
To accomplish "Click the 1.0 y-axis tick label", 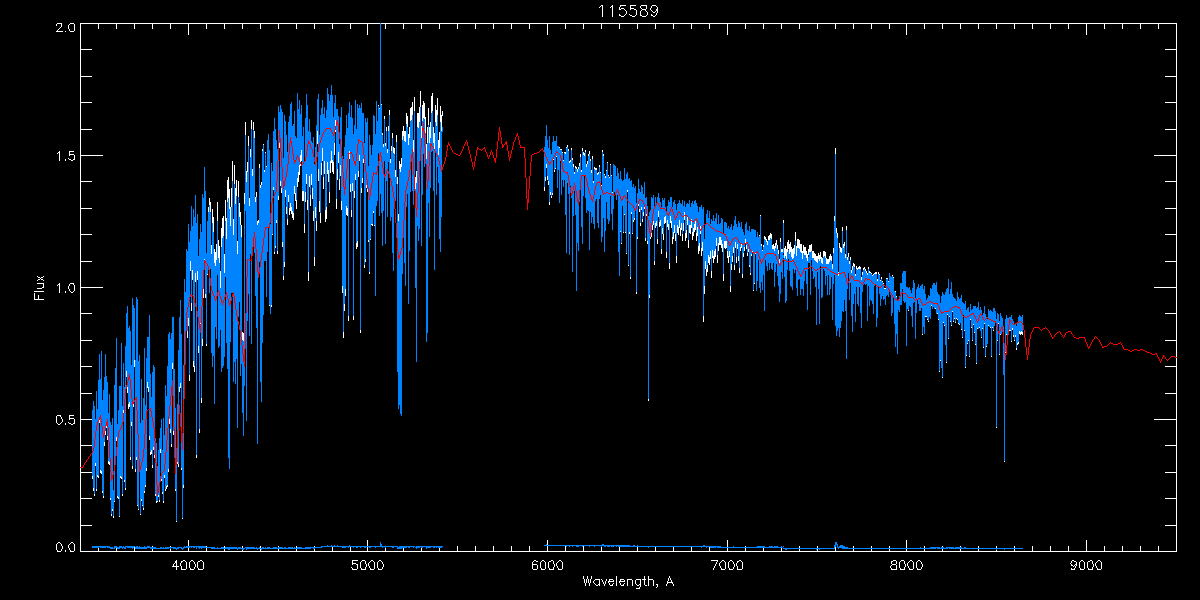I will 65,288.
